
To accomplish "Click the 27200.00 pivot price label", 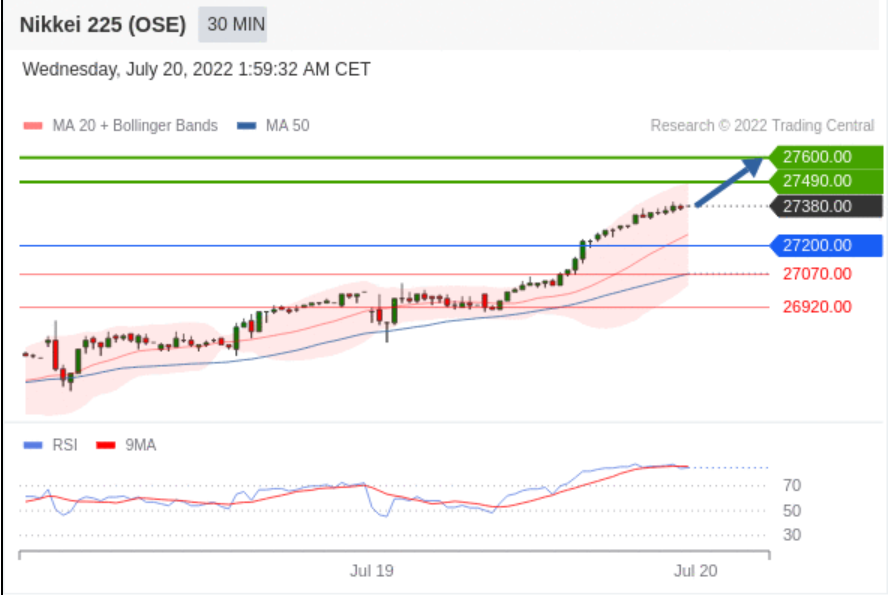I will pos(826,246).
